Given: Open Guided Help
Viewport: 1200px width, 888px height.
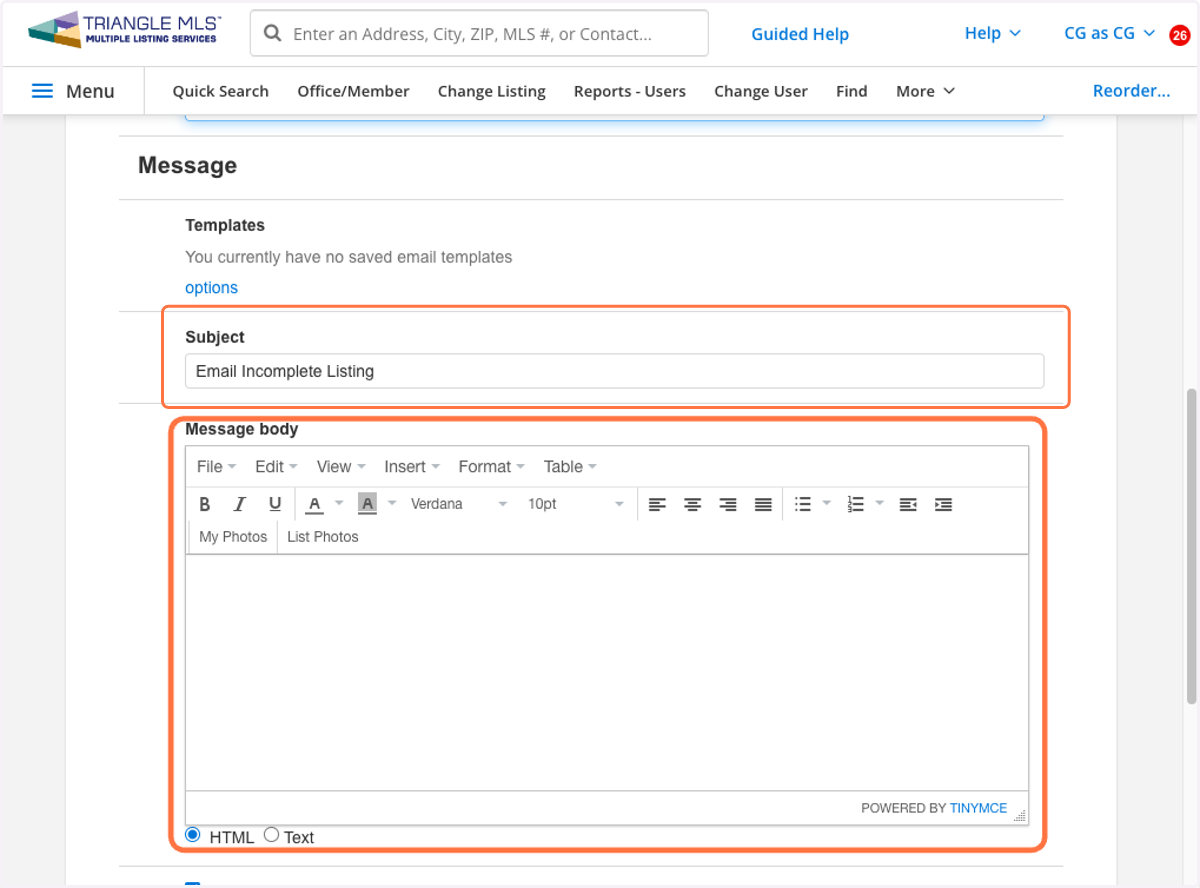Looking at the screenshot, I should click(800, 34).
